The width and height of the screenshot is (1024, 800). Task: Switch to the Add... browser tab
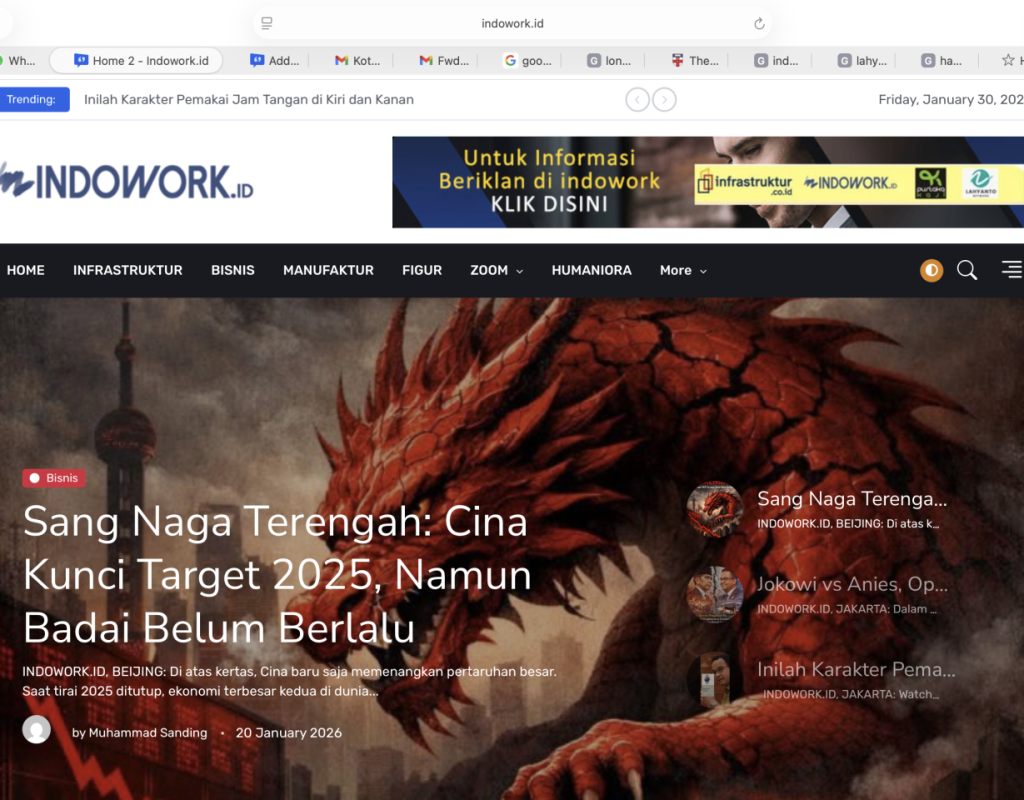274,61
